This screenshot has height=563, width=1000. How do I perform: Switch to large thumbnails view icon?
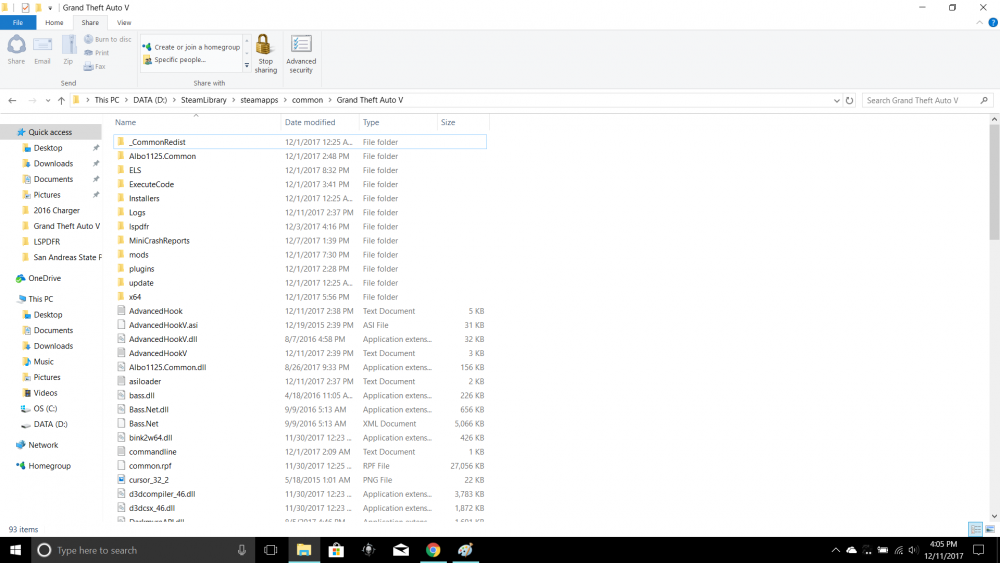click(990, 529)
